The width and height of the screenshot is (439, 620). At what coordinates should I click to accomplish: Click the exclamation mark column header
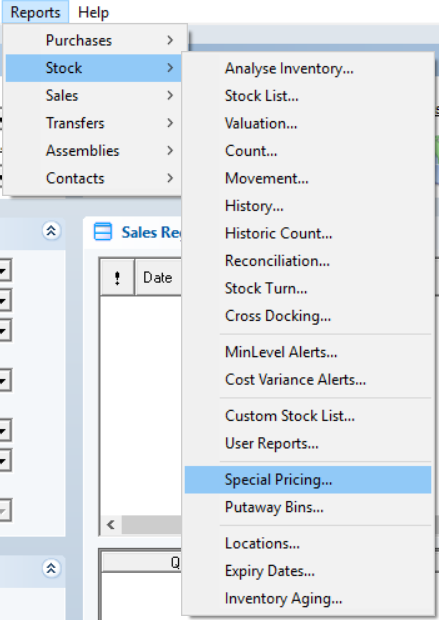tap(117, 278)
